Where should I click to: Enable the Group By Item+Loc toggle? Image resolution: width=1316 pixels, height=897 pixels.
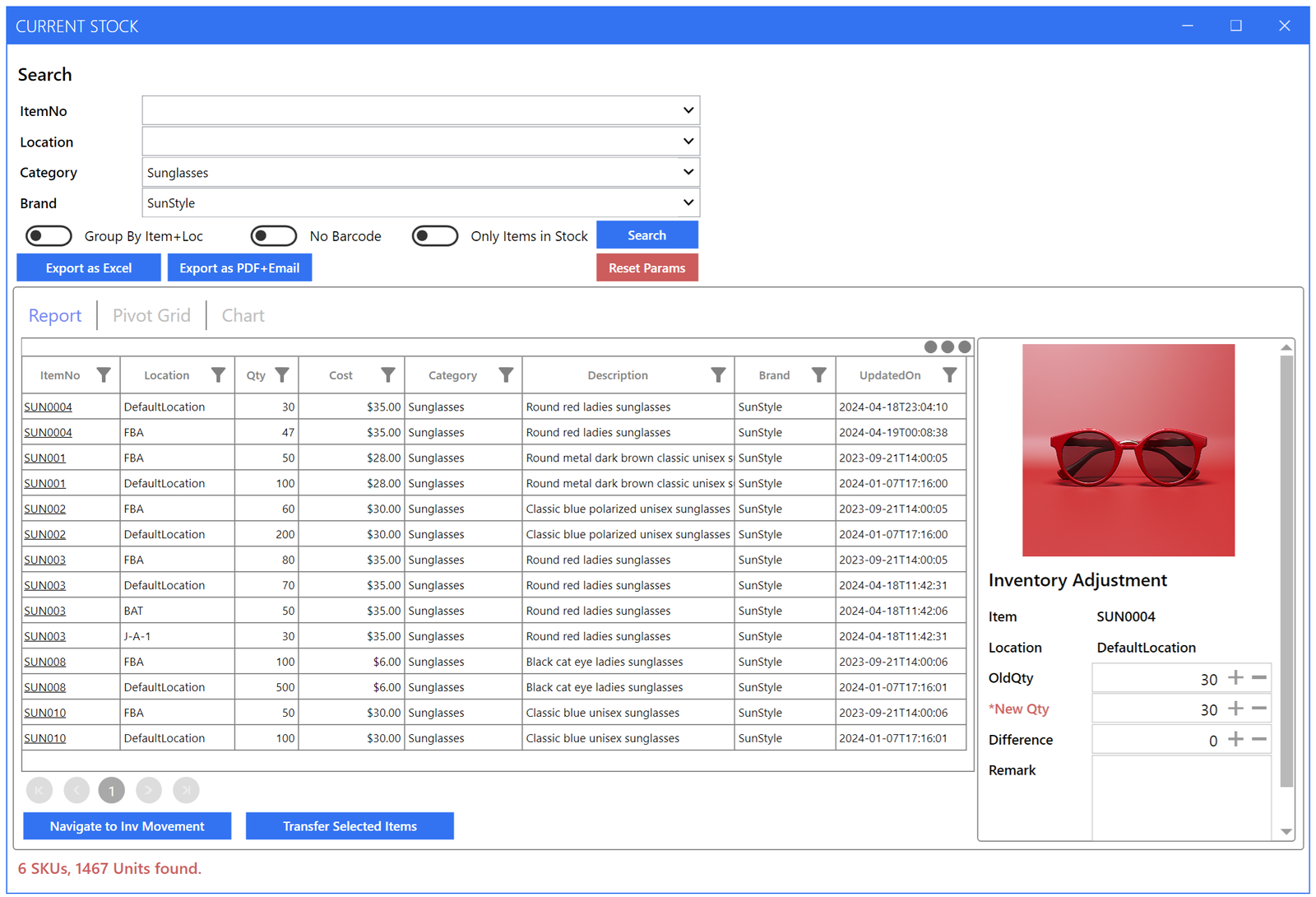(x=49, y=236)
